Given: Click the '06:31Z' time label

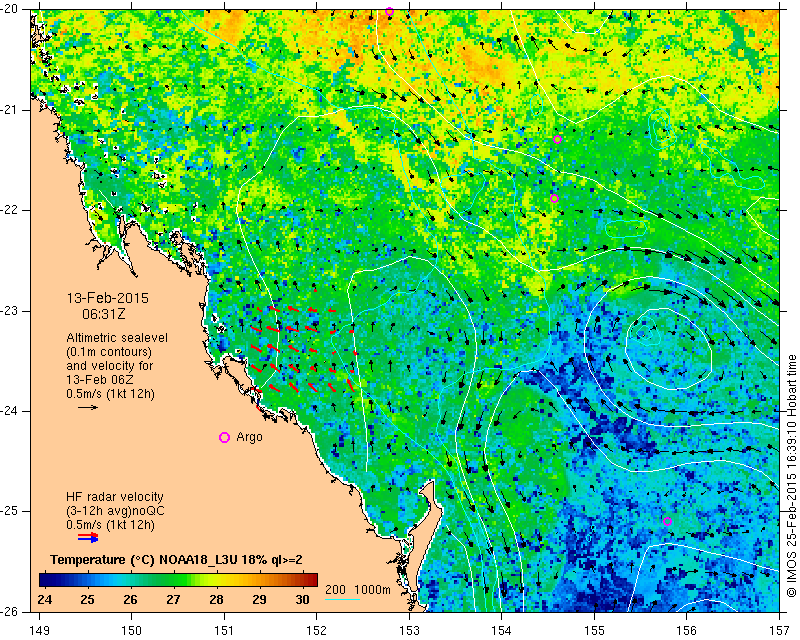Looking at the screenshot, I should click(x=104, y=314).
